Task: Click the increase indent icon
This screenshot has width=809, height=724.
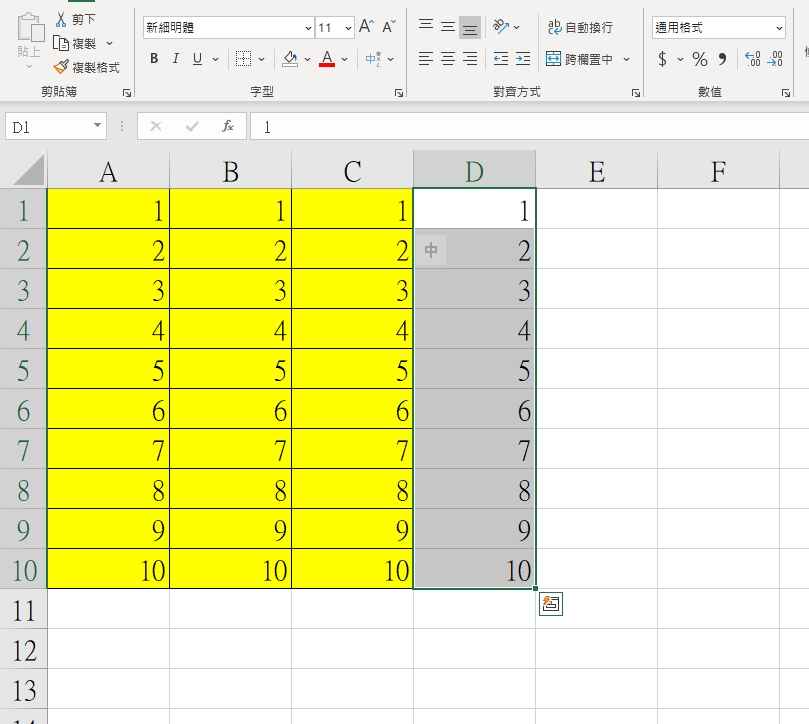Action: point(523,59)
